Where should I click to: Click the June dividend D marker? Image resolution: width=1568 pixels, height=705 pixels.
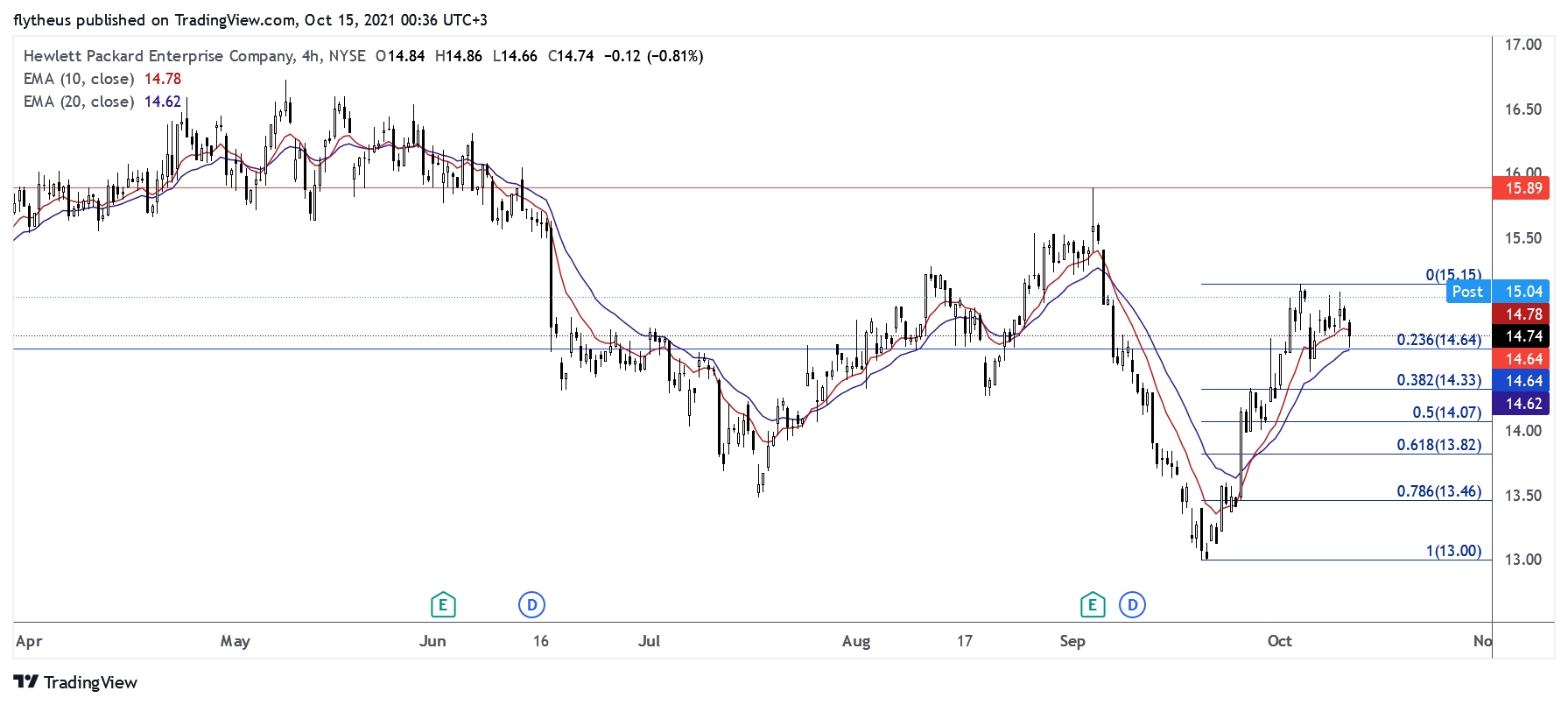pos(531,604)
